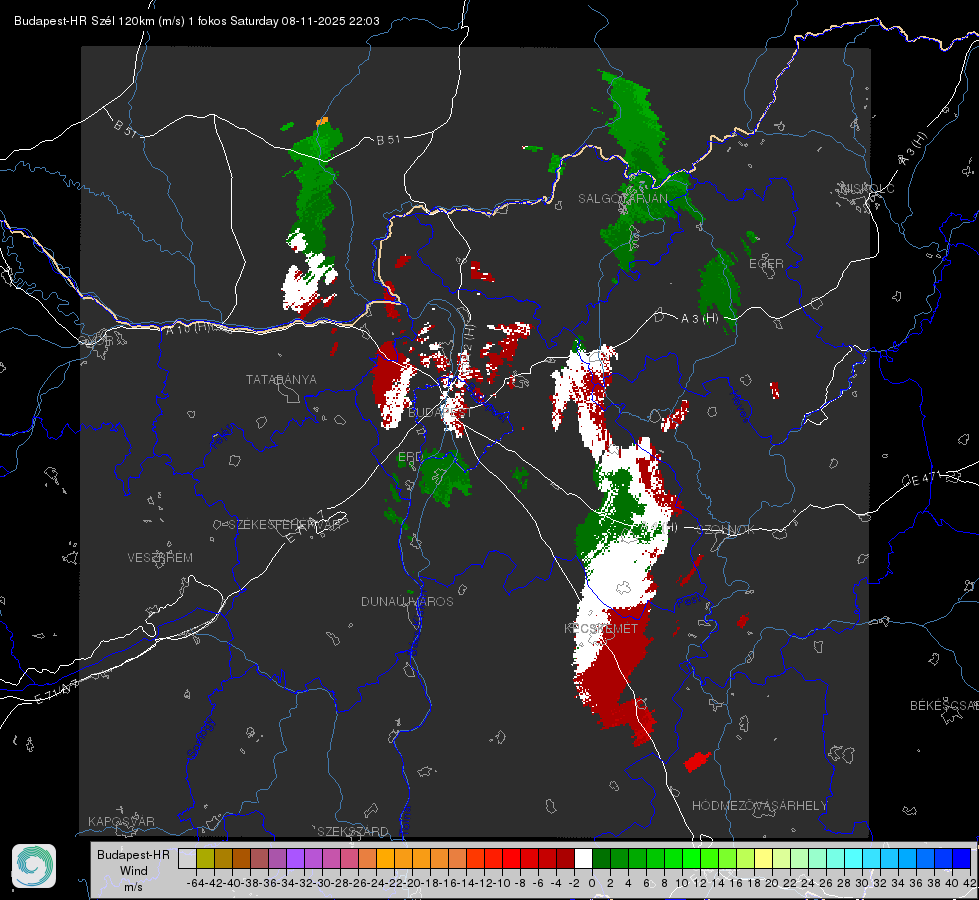Click the legend value -20
This screenshot has height=900, width=979.
[412, 883]
